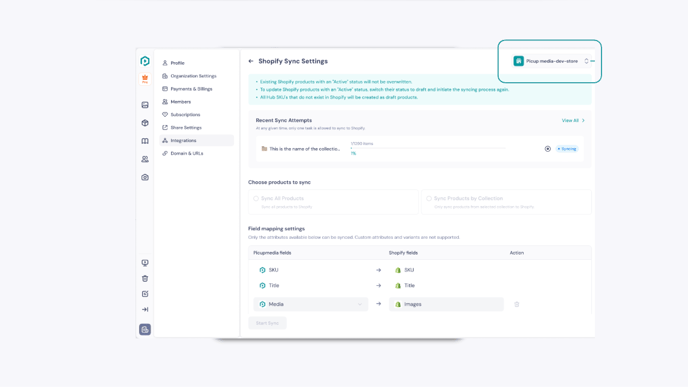The height and width of the screenshot is (388, 688).
Task: Click the 'Recent Sync Attempts' heading
Action: (284, 120)
